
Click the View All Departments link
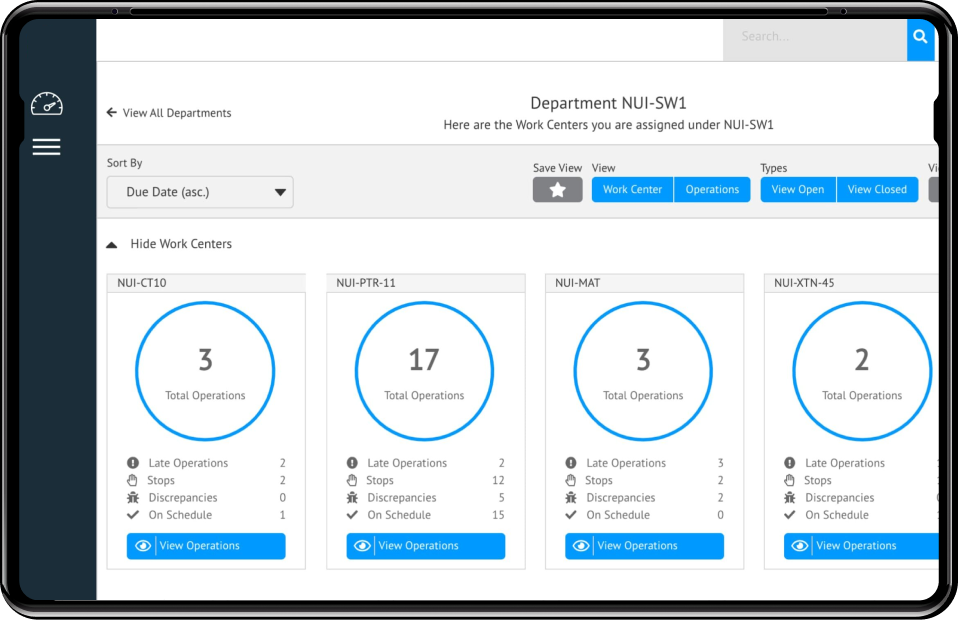point(177,113)
